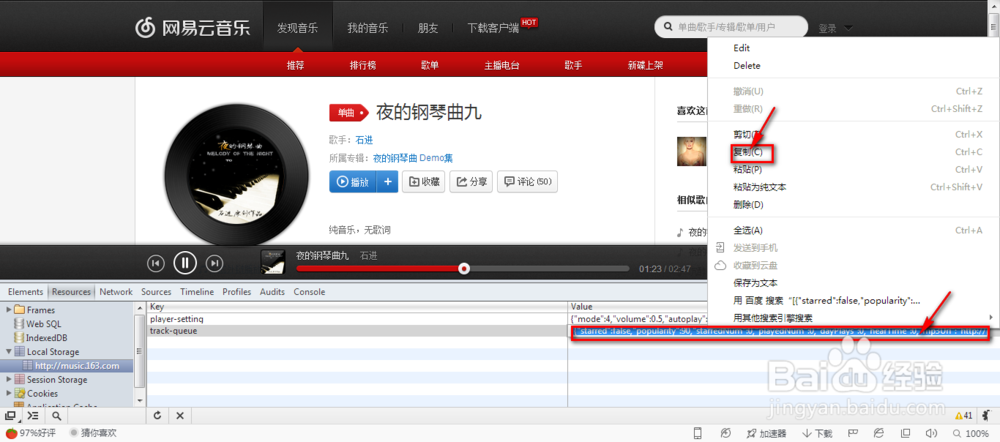Expand the Session Storage tree node
This screenshot has height=442, width=1000.
click(9, 379)
